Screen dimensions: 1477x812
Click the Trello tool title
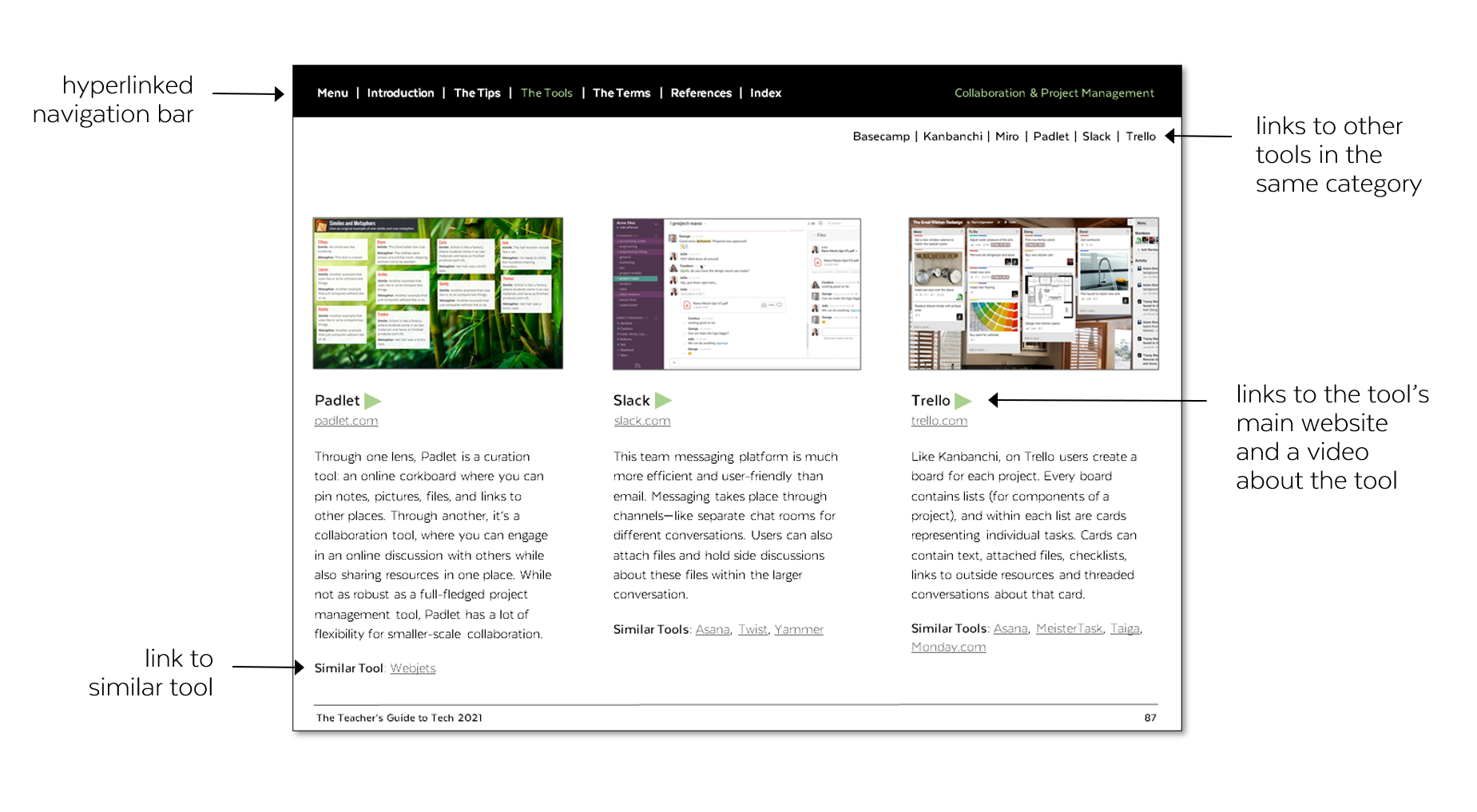[x=931, y=401]
